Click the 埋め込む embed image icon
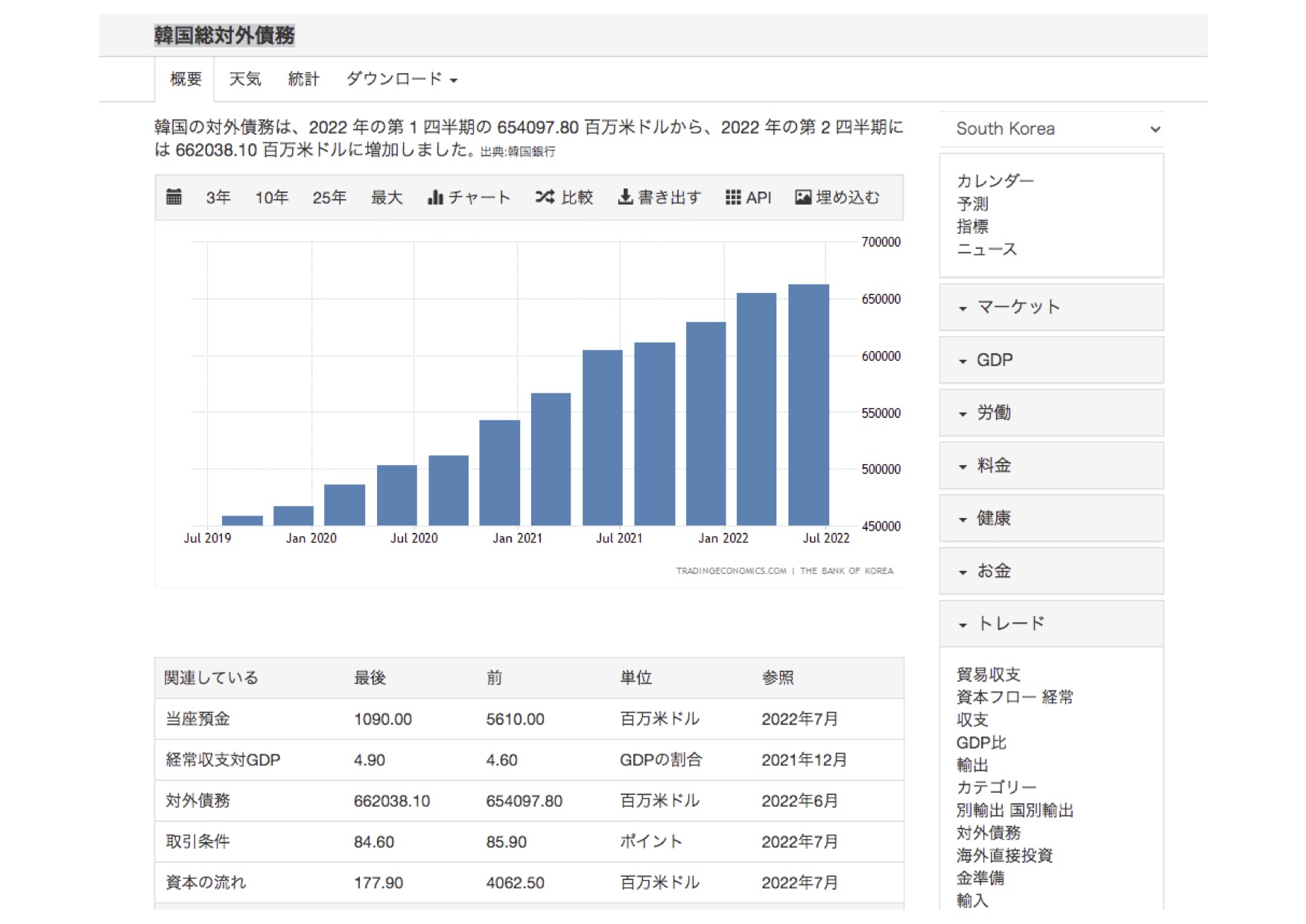 802,197
